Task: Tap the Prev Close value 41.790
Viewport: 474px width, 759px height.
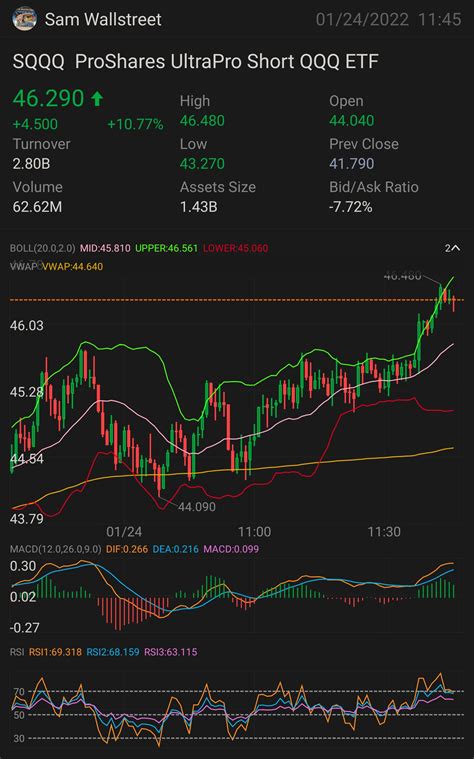Action: tap(352, 164)
